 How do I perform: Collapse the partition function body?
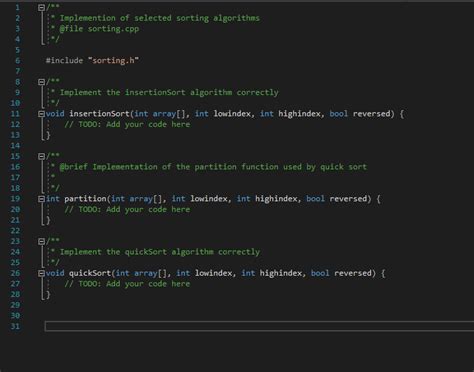[41, 199]
